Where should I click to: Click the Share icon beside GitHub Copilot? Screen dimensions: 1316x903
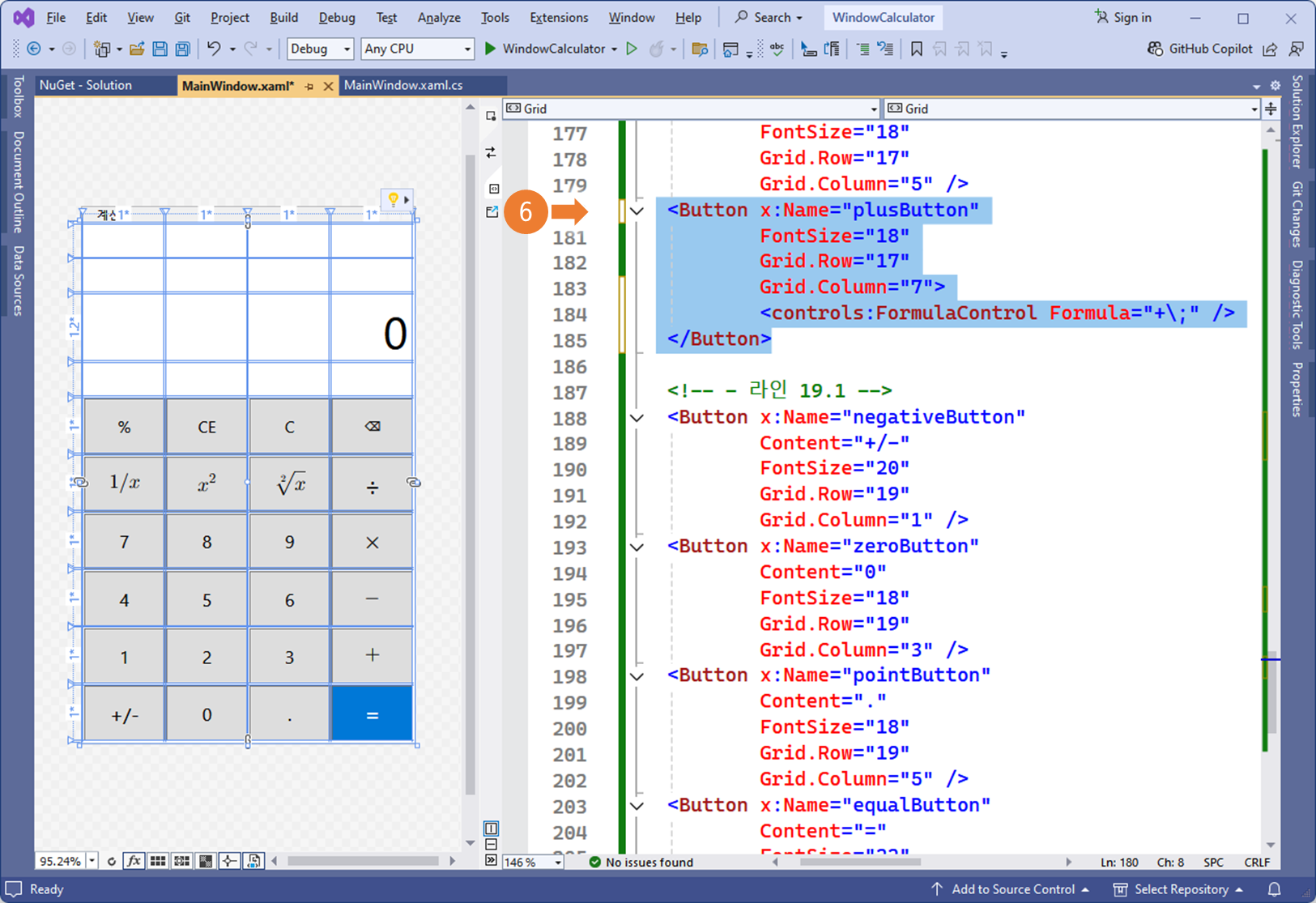pos(1270,49)
